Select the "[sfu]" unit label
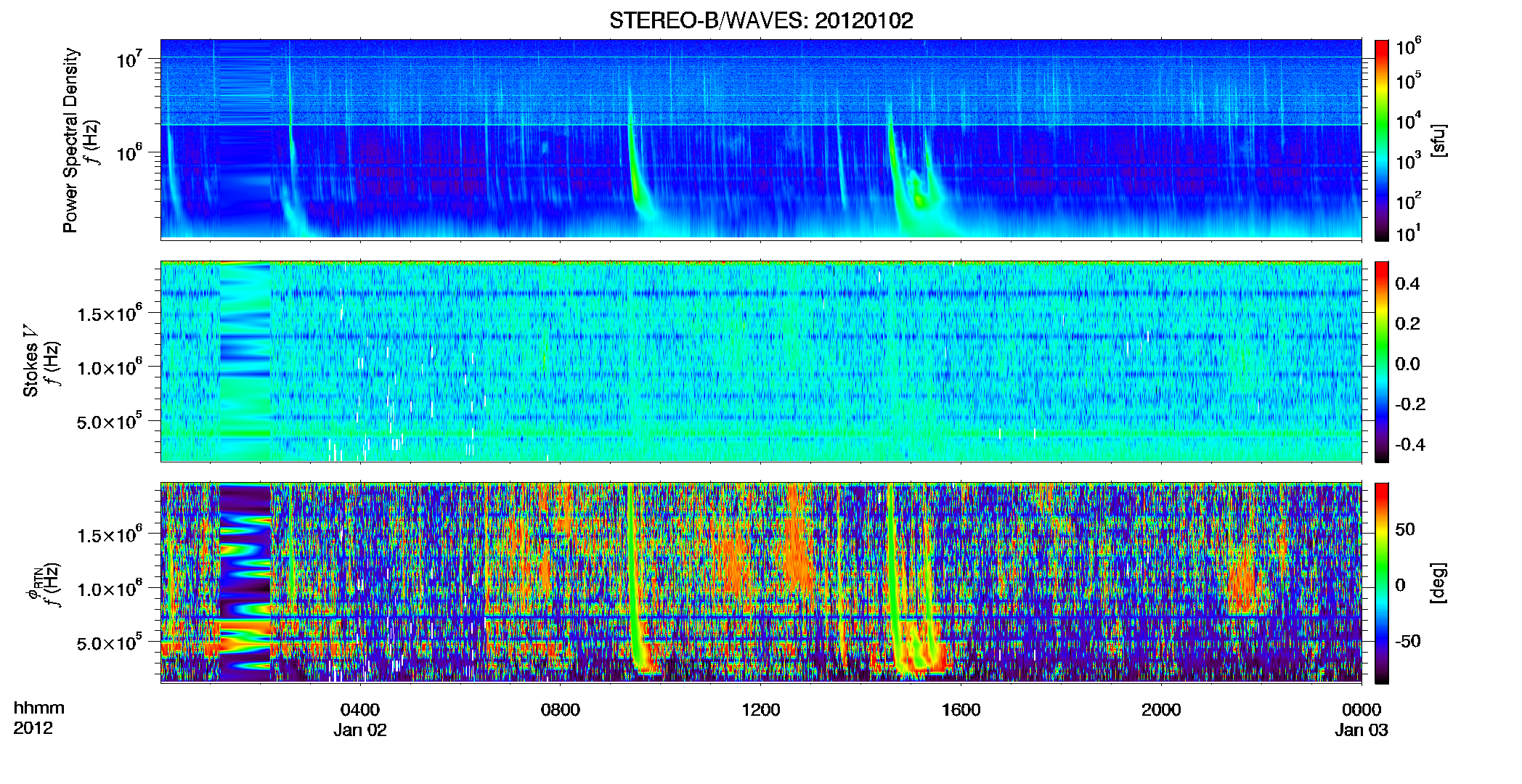 1438,140
